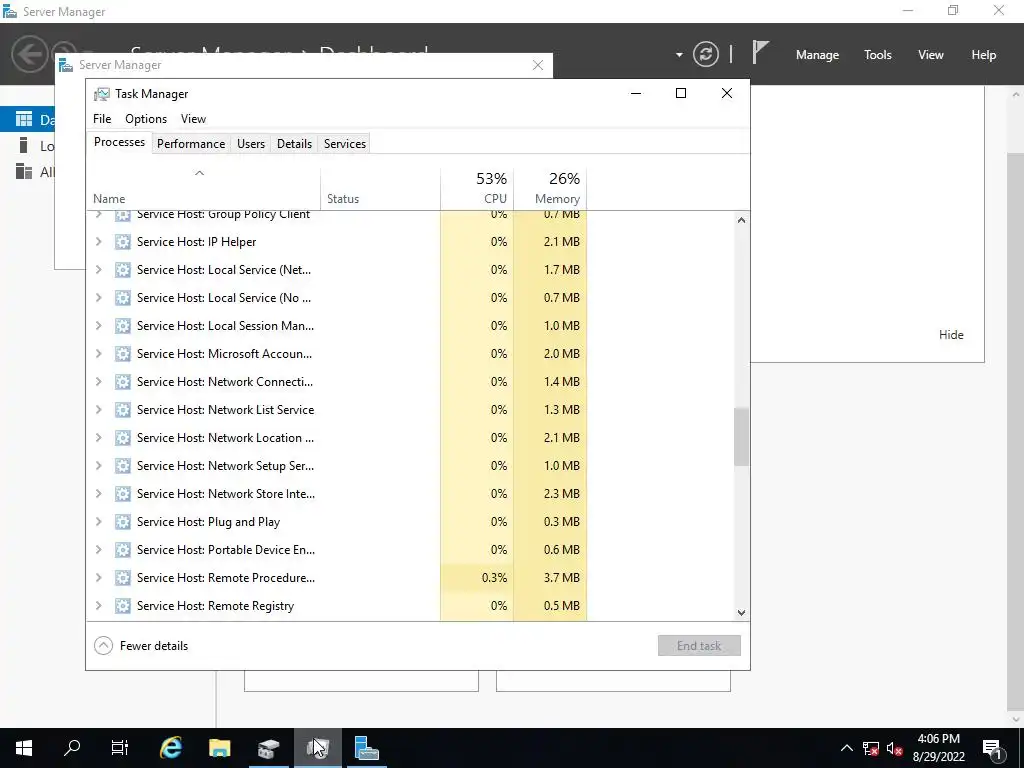The image size is (1024, 768).
Task: Open the File menu in Task Manager
Action: pyautogui.click(x=102, y=119)
